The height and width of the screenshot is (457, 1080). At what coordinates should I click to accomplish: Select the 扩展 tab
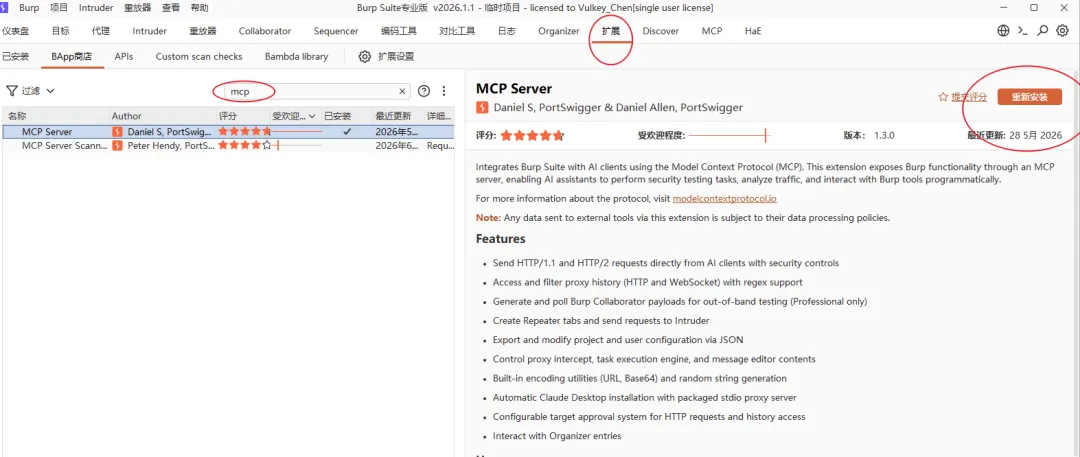[x=610, y=31]
